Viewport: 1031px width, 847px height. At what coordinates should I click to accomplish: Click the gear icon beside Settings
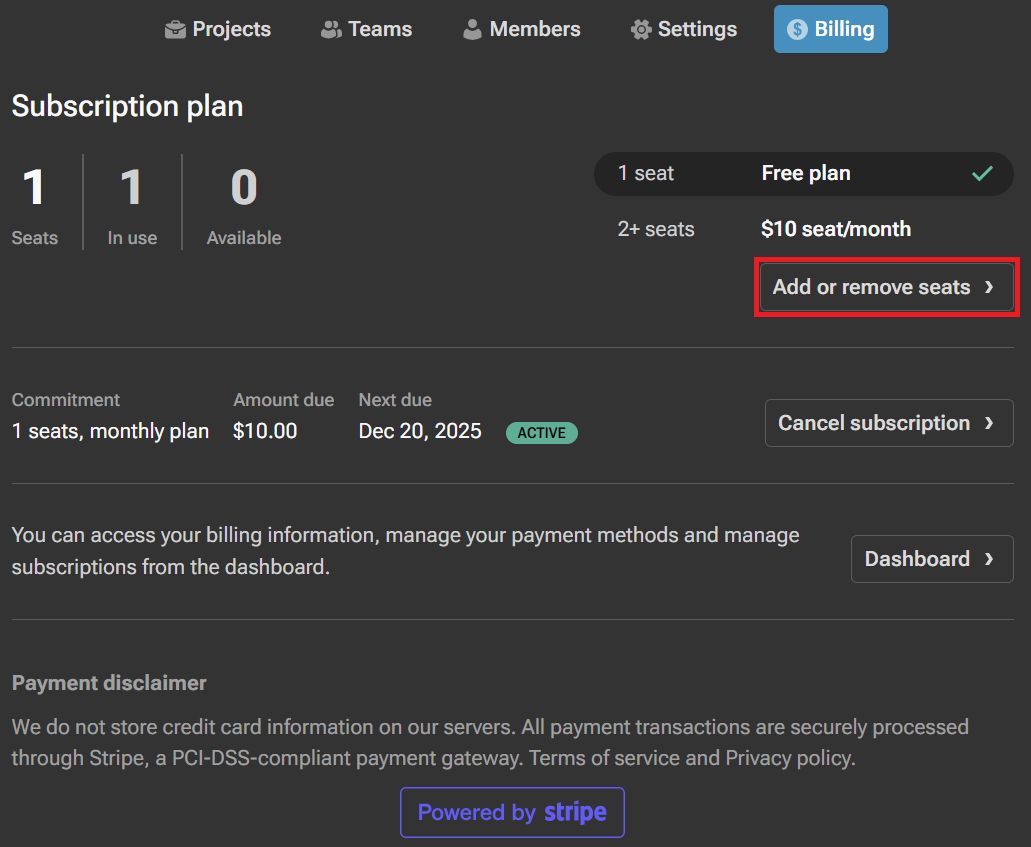[x=641, y=30]
